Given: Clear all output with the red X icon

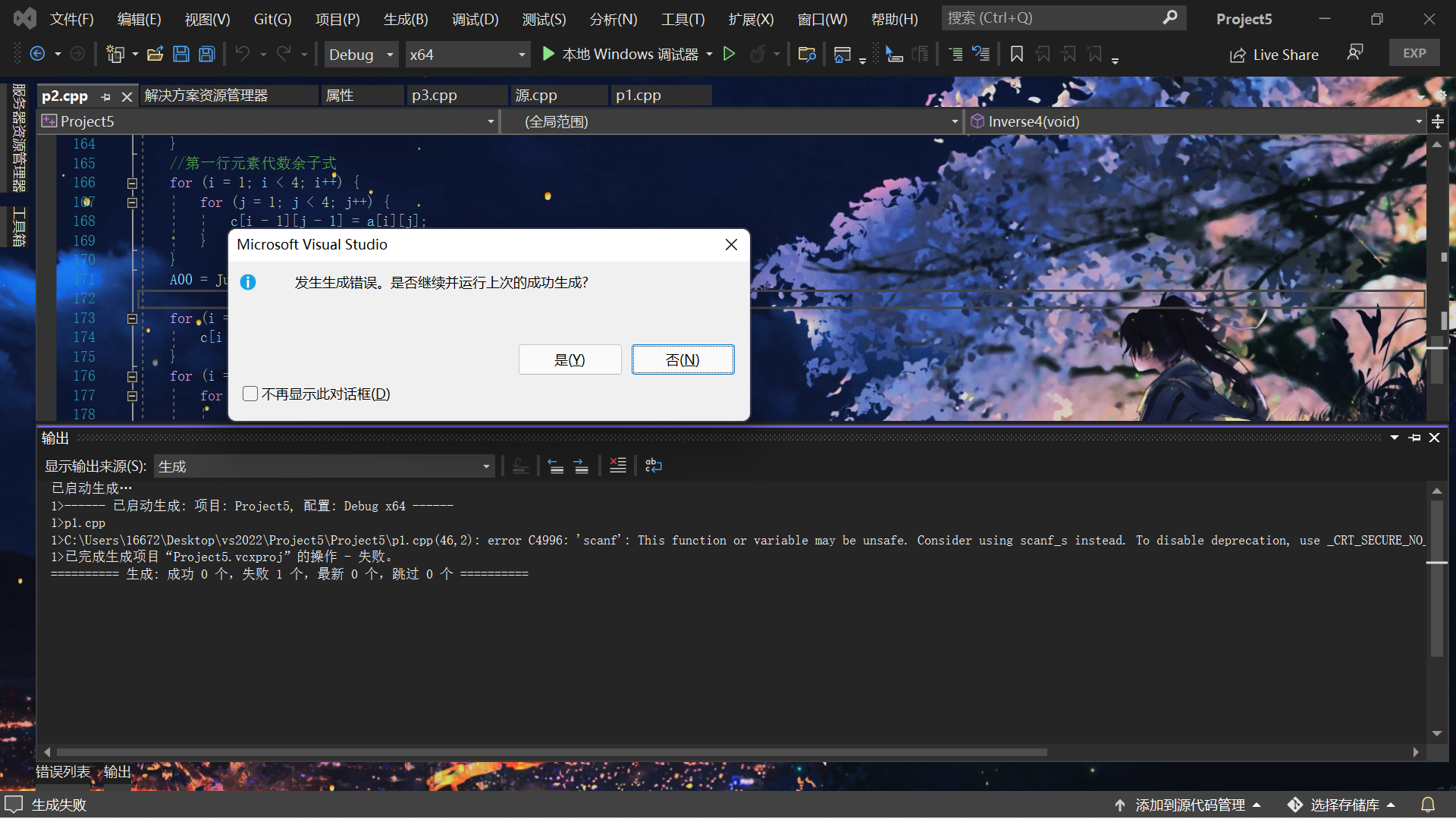Looking at the screenshot, I should pyautogui.click(x=618, y=465).
